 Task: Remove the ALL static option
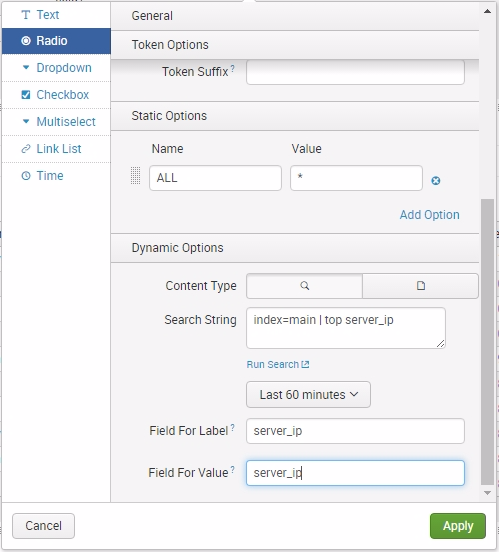click(436, 181)
